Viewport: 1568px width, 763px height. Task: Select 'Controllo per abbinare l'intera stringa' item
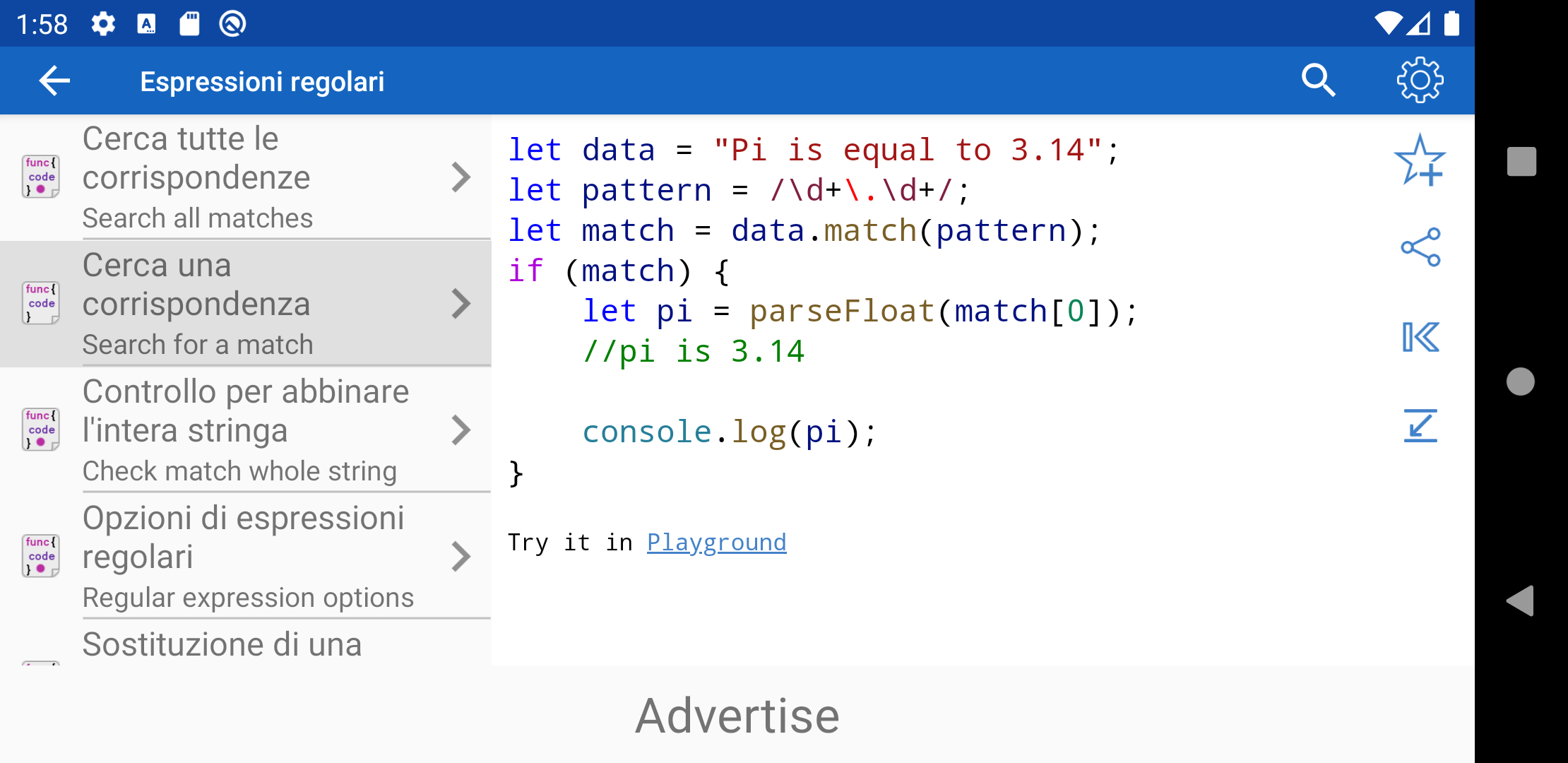point(245,430)
